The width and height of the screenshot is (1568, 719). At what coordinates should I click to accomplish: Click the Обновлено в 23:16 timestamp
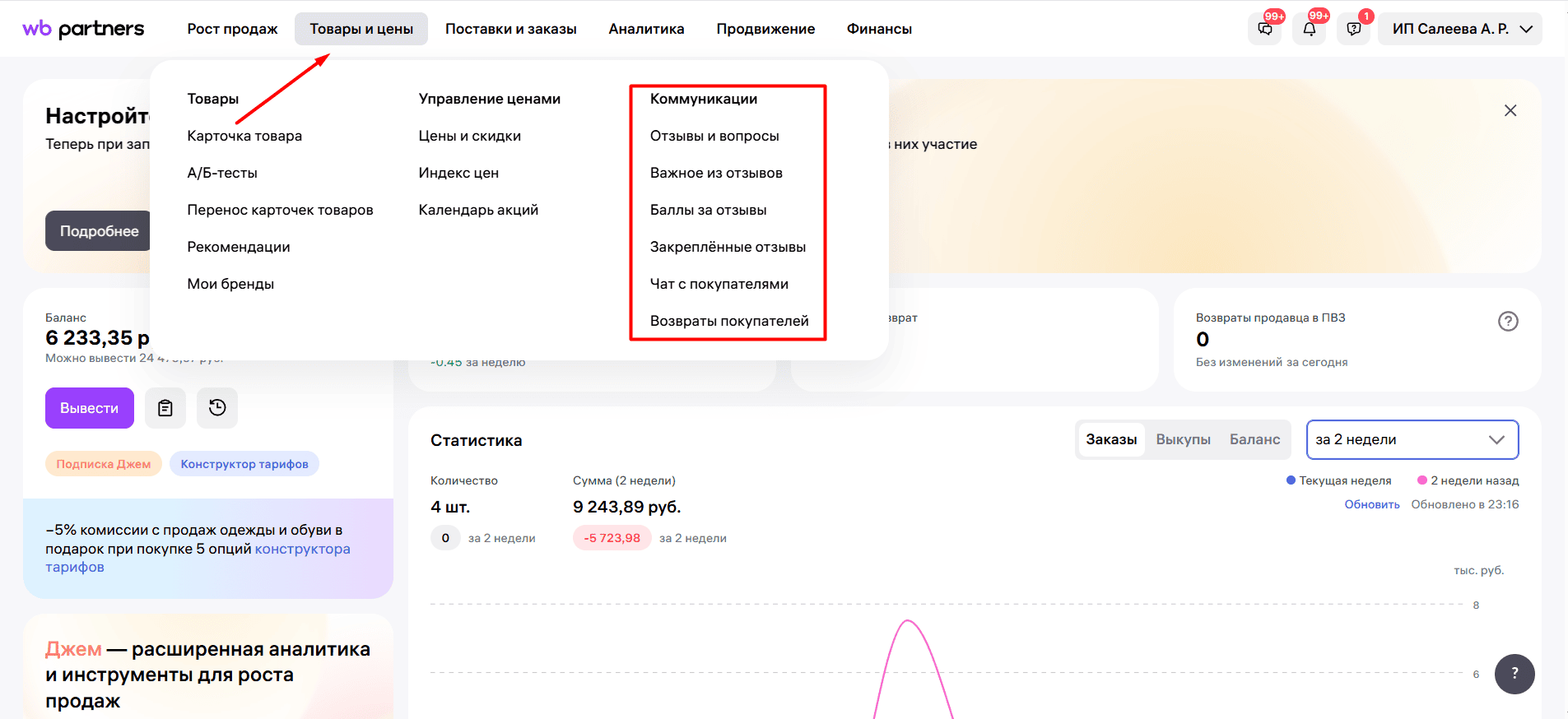1465,504
